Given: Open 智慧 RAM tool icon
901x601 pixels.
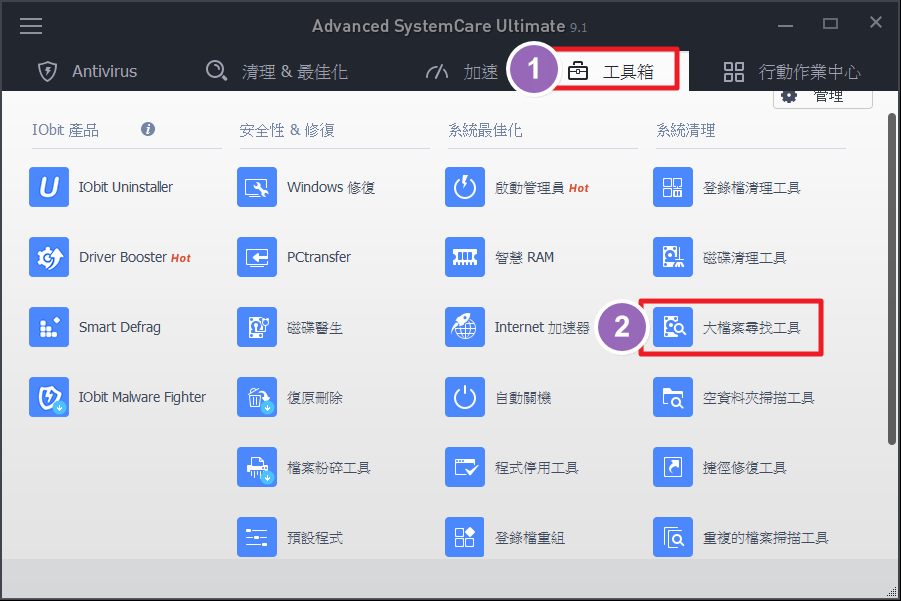Looking at the screenshot, I should click(465, 258).
